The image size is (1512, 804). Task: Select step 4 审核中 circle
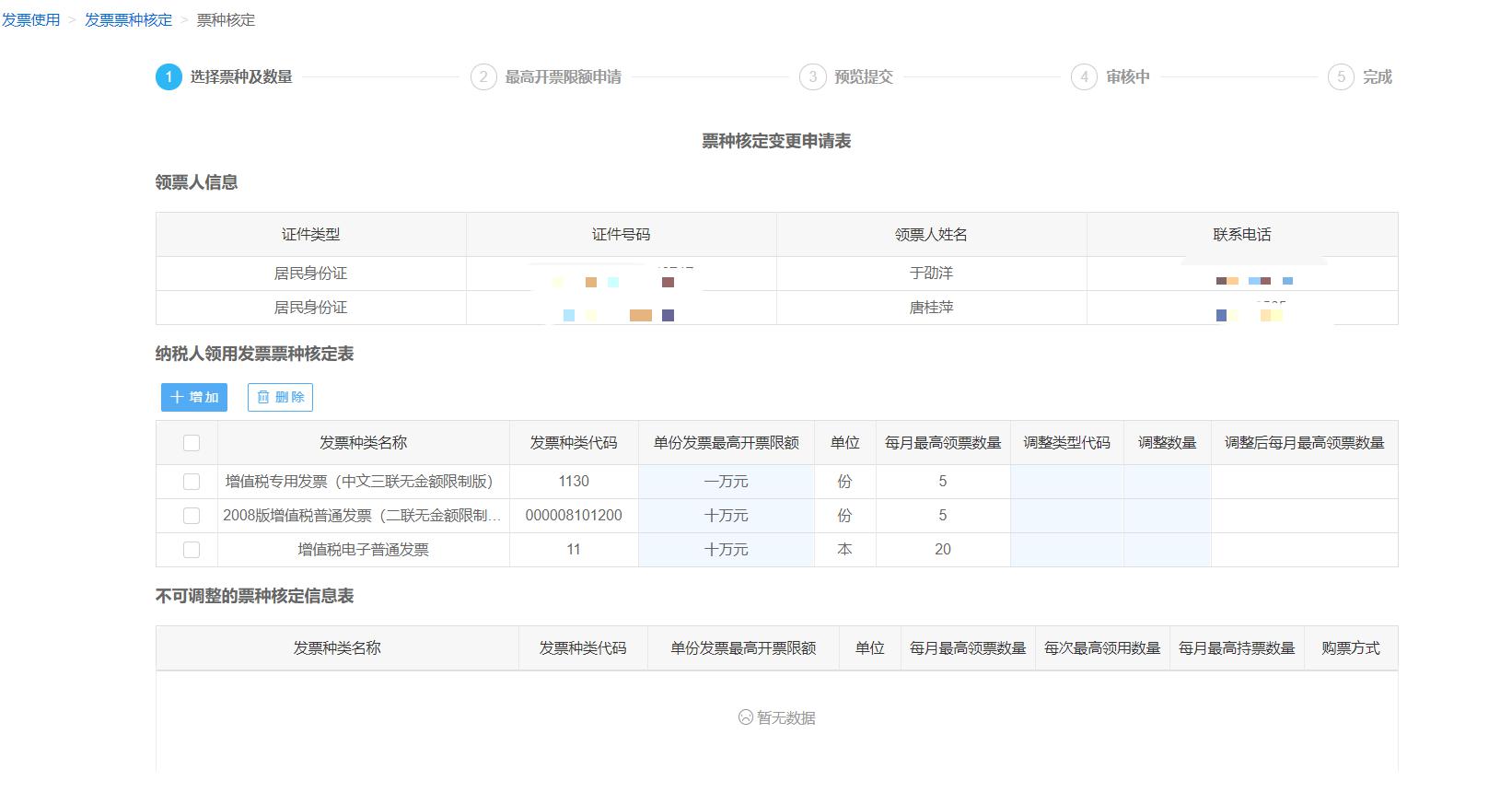1084,76
